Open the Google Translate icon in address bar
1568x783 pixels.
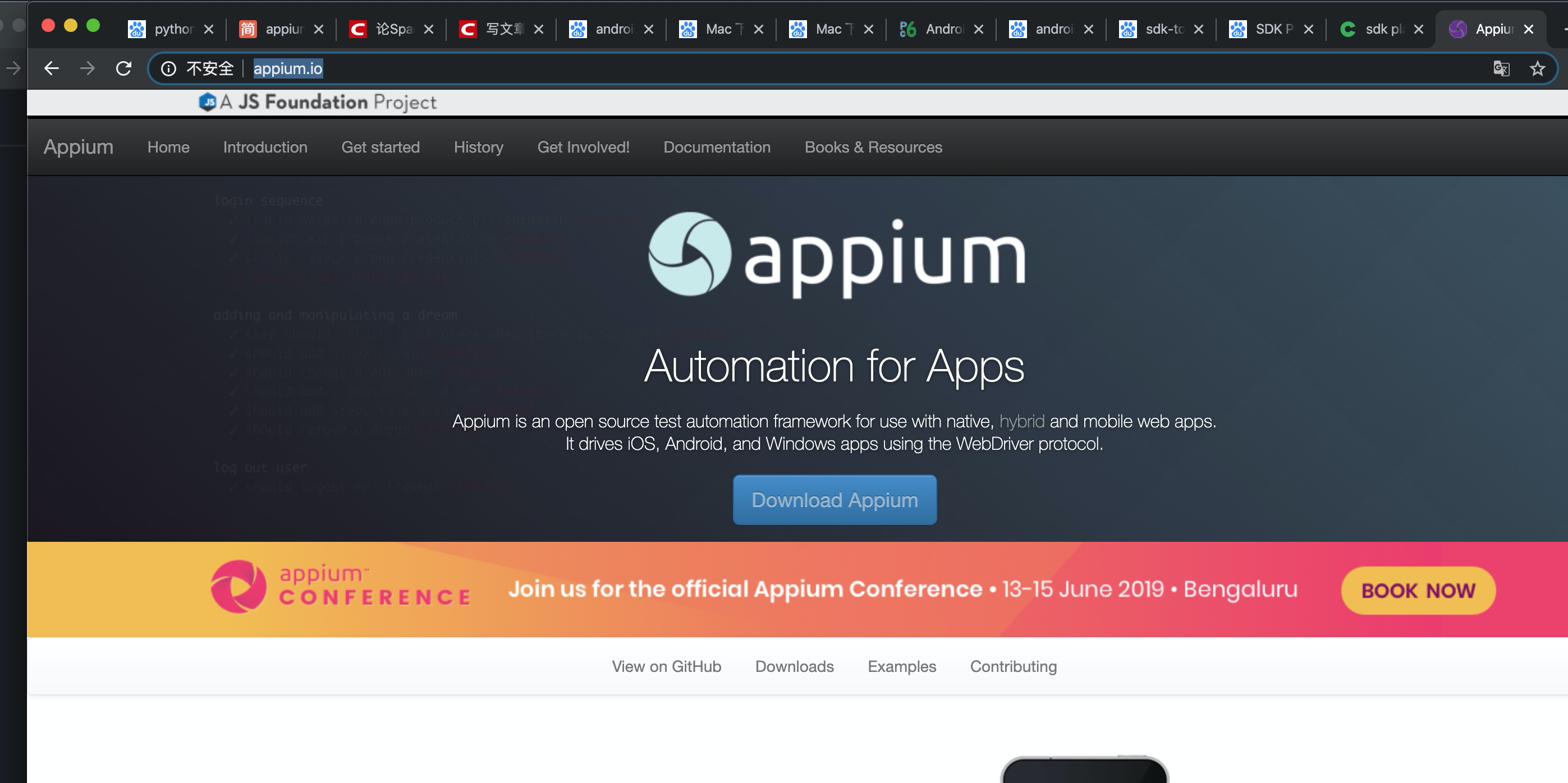[1502, 68]
